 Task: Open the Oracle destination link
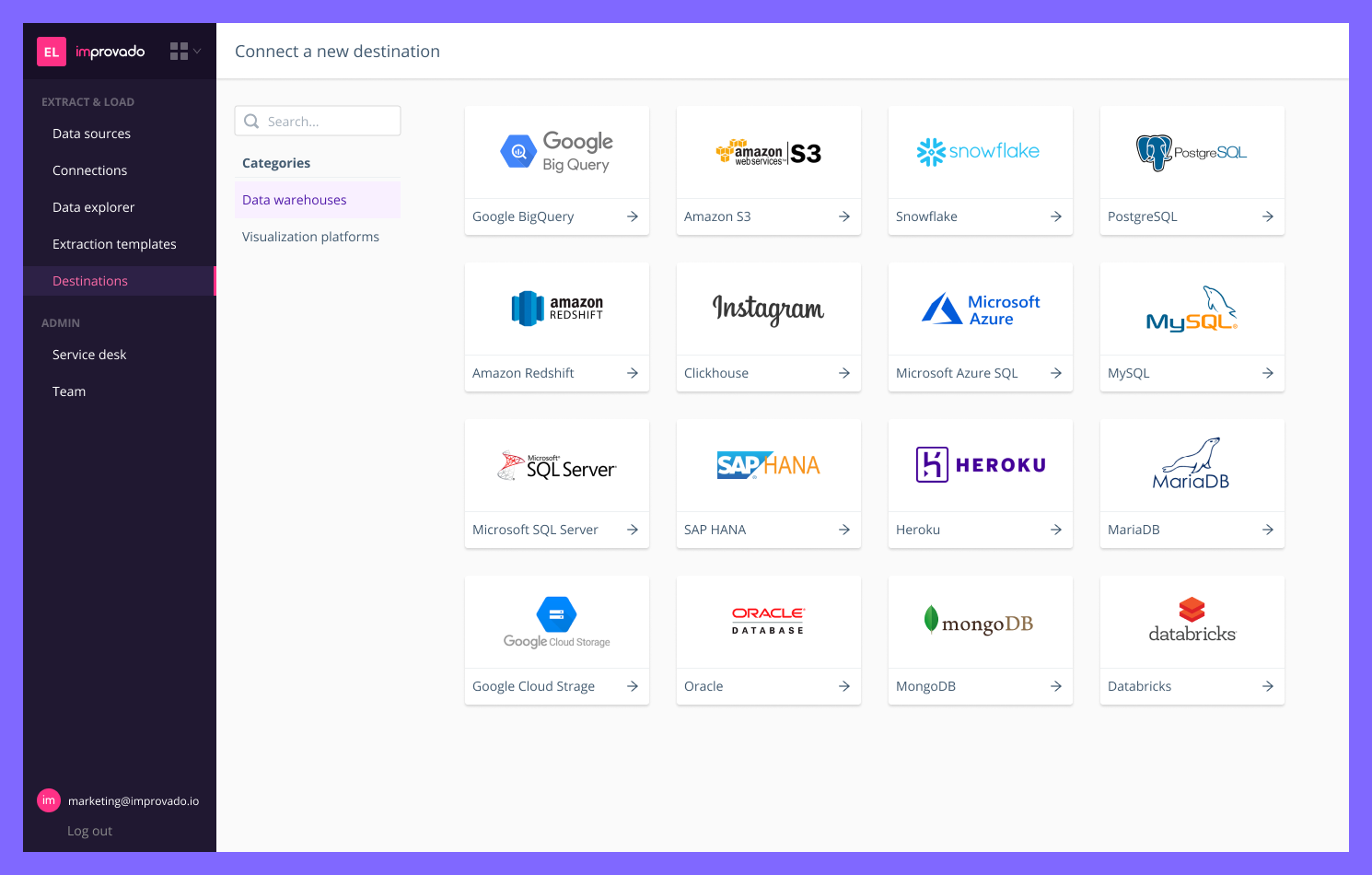point(703,686)
